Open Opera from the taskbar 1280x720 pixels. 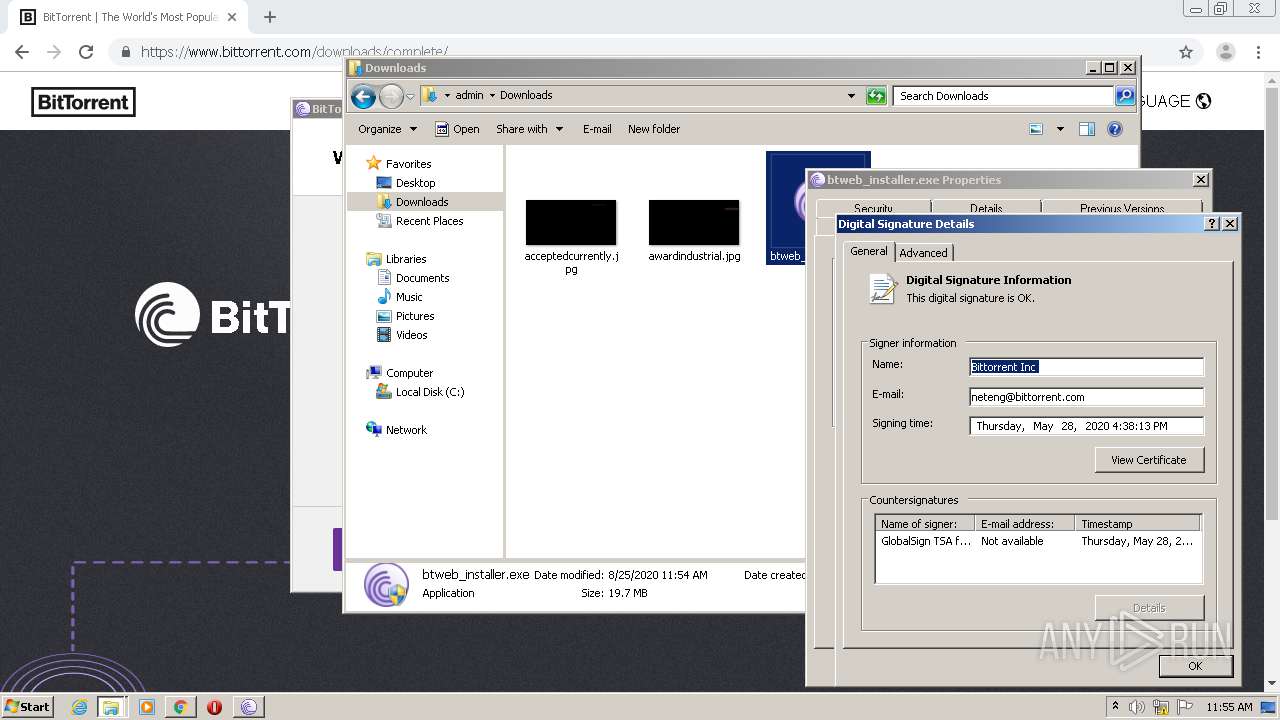(x=214, y=707)
